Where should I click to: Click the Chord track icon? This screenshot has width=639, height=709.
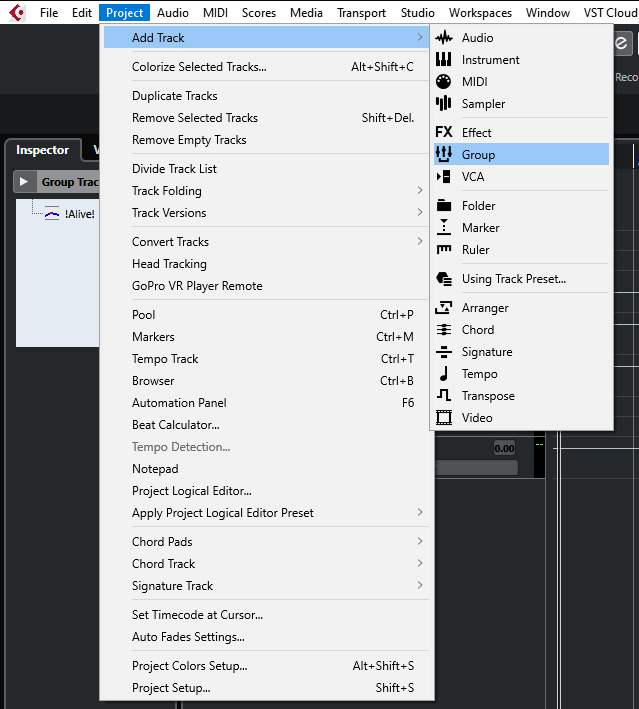pos(444,330)
